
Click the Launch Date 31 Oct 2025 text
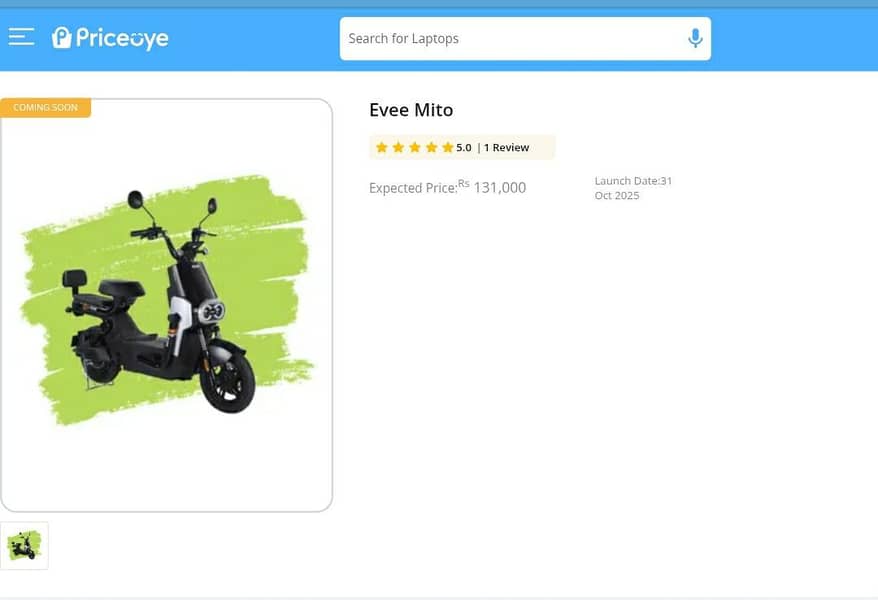pos(633,188)
